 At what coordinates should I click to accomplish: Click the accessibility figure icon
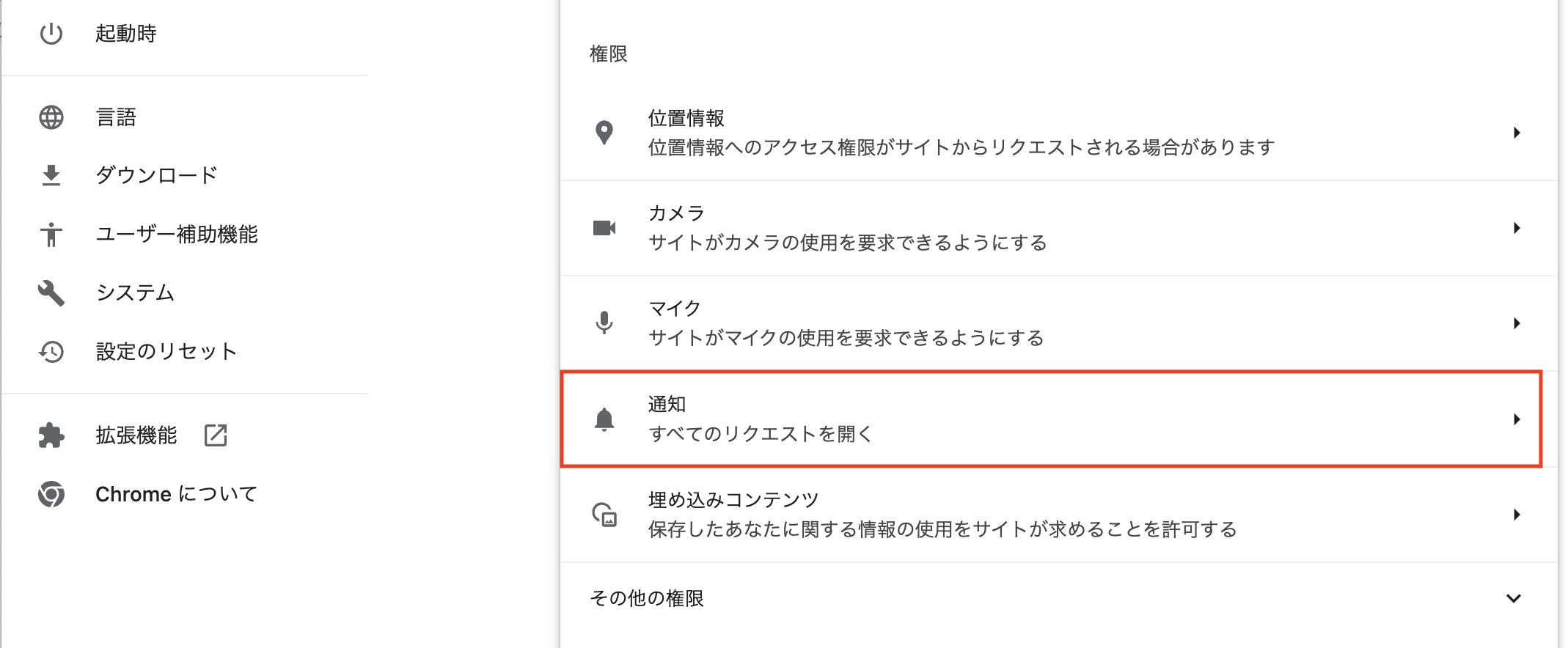point(51,235)
